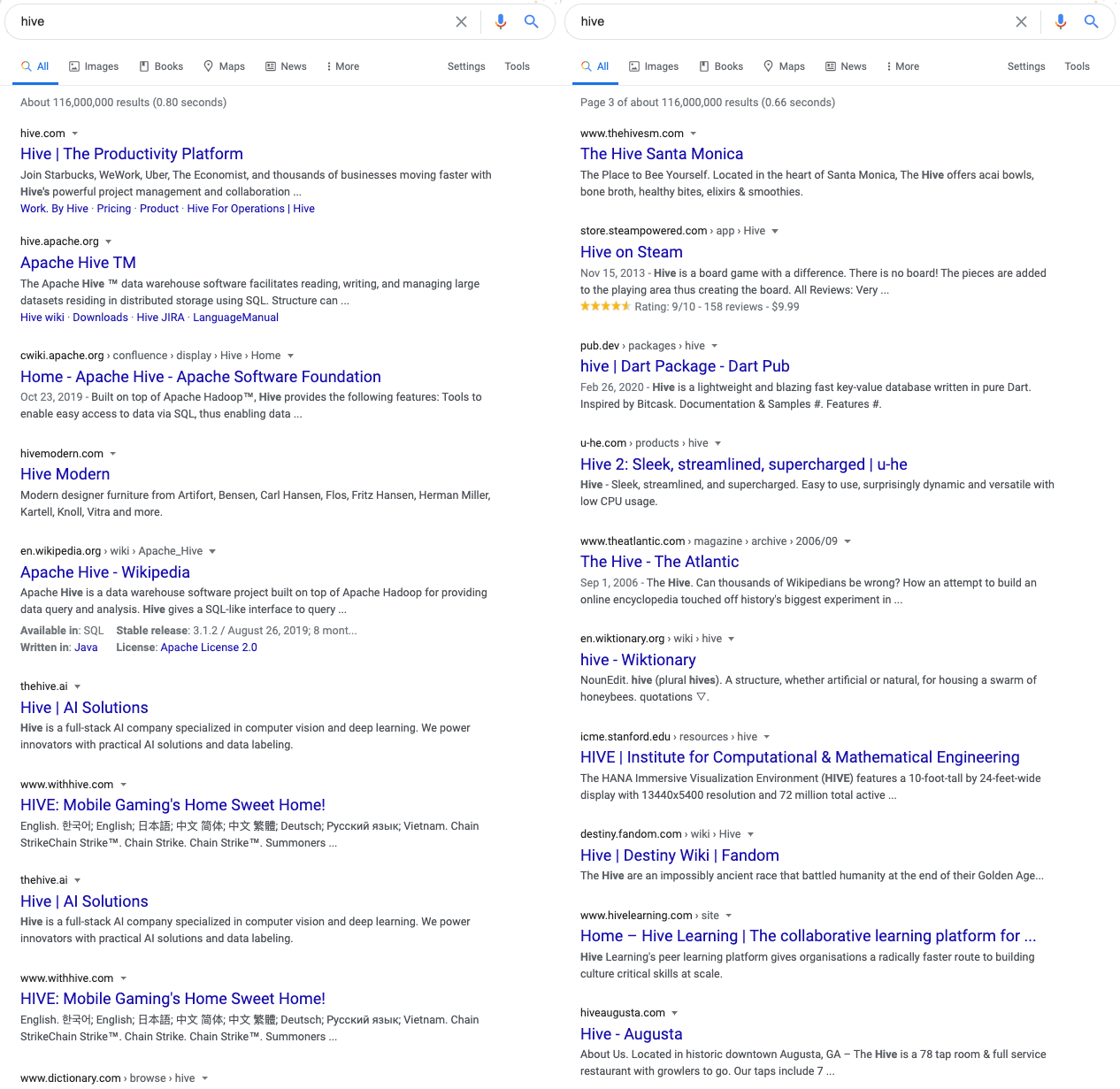Expand the dropdown arrow next to pub.dev breadcrumb

click(714, 346)
